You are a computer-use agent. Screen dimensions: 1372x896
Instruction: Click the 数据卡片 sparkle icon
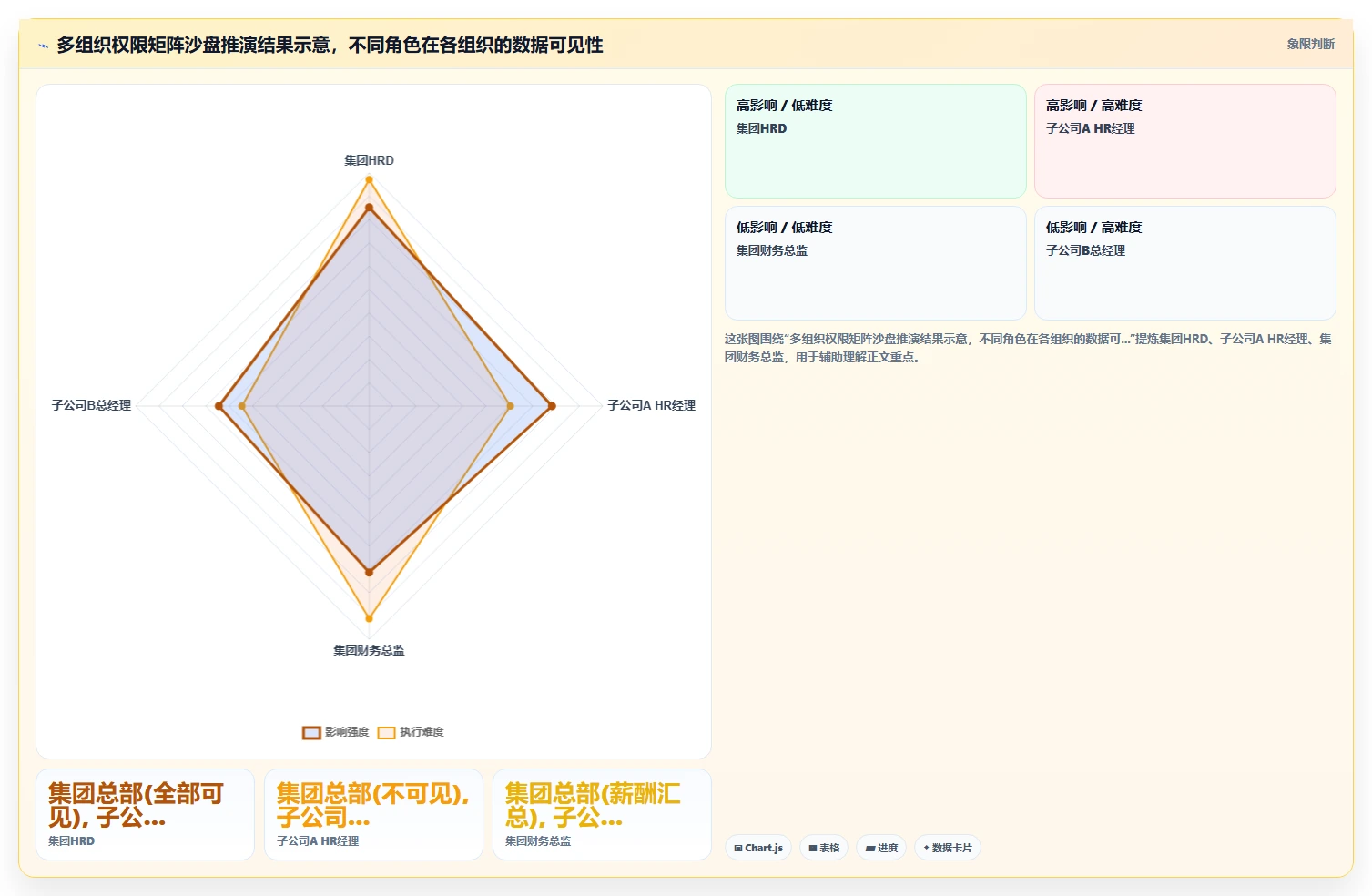click(927, 848)
